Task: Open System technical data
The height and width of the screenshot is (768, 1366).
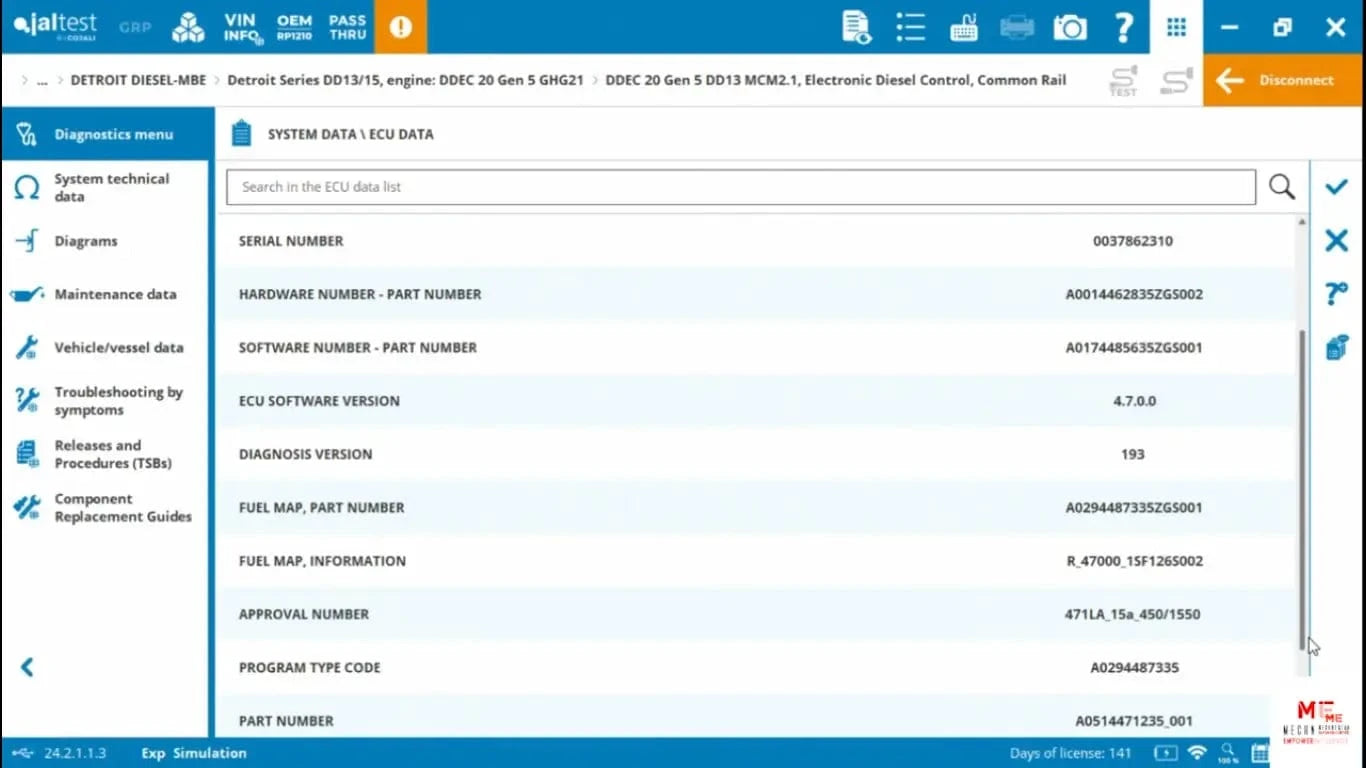Action: [x=107, y=187]
